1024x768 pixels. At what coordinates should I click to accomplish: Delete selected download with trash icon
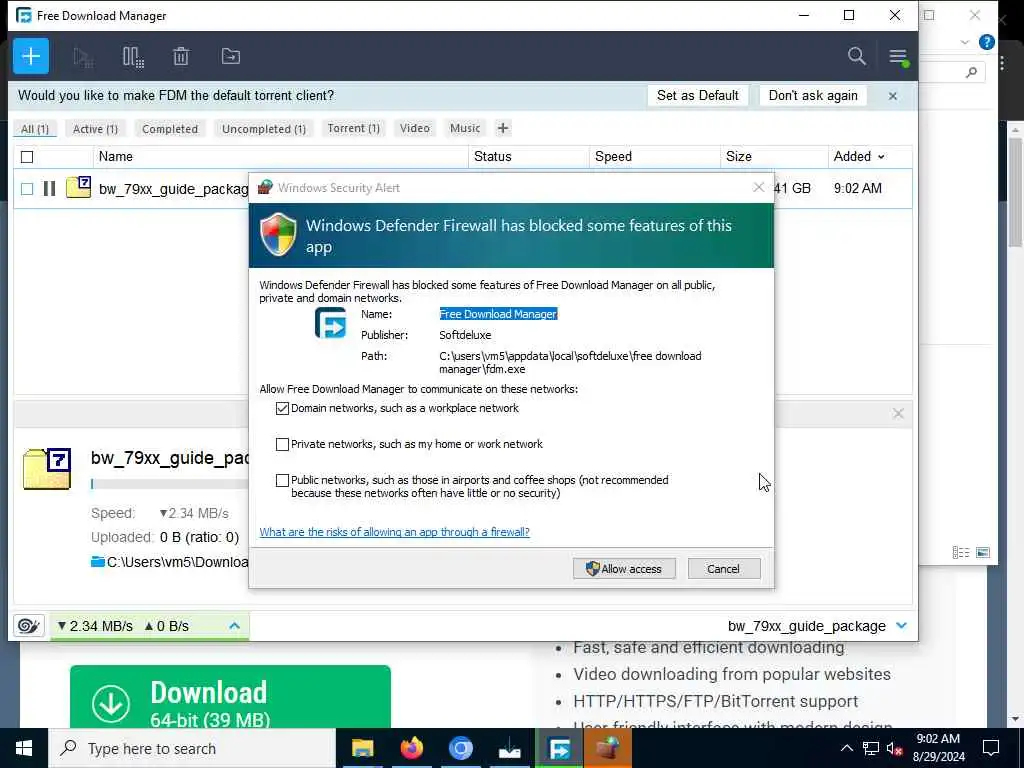[x=181, y=56]
